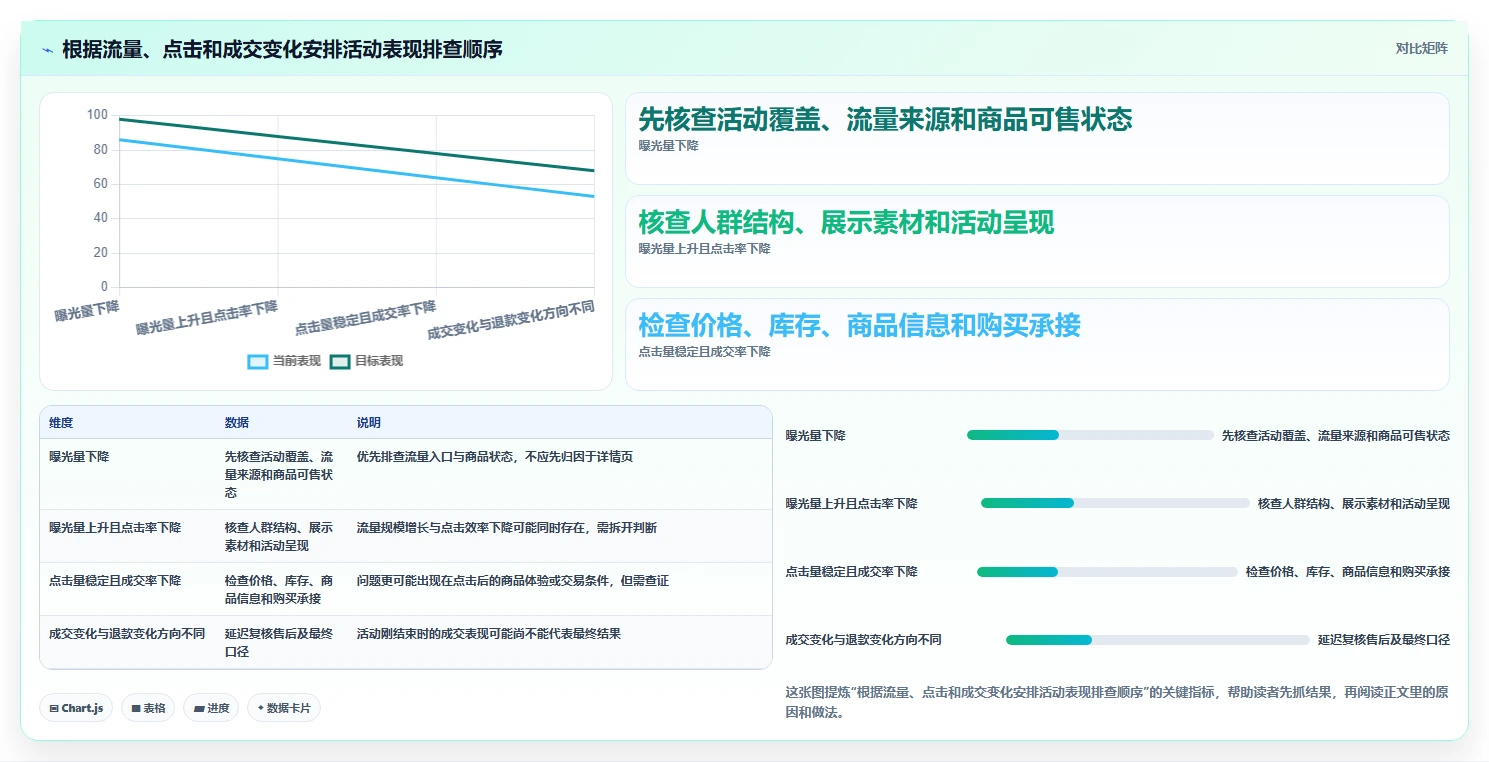The image size is (1489, 762).
Task: Click the 对比矩阵 label in the header
Action: (1421, 48)
